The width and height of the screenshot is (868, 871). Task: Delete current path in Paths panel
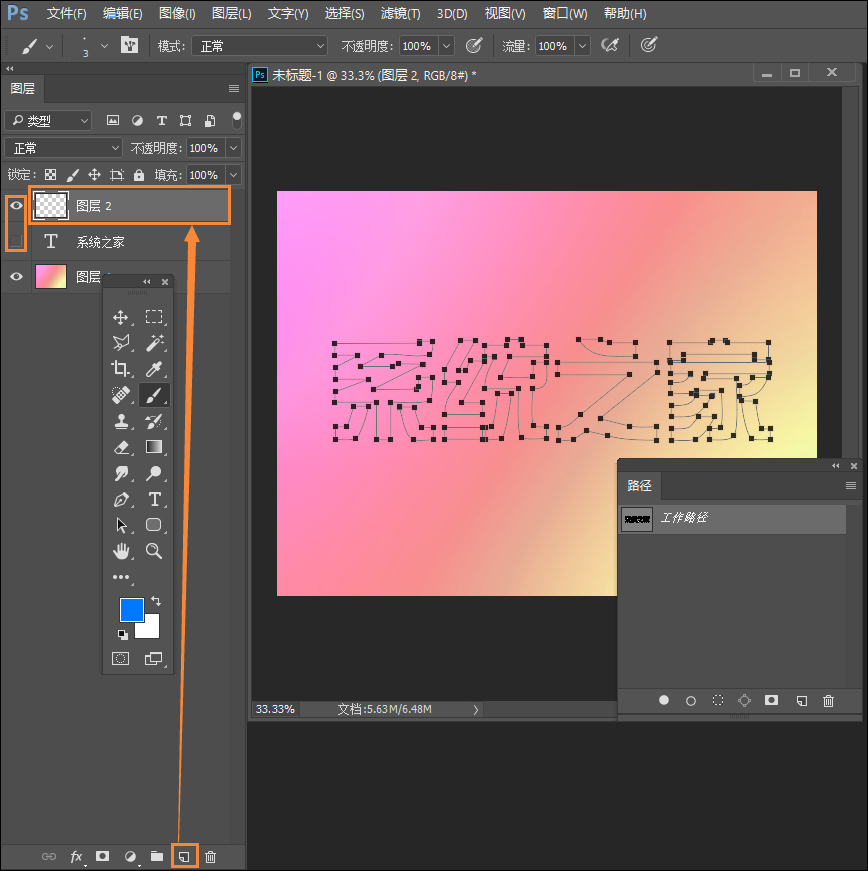tap(829, 701)
